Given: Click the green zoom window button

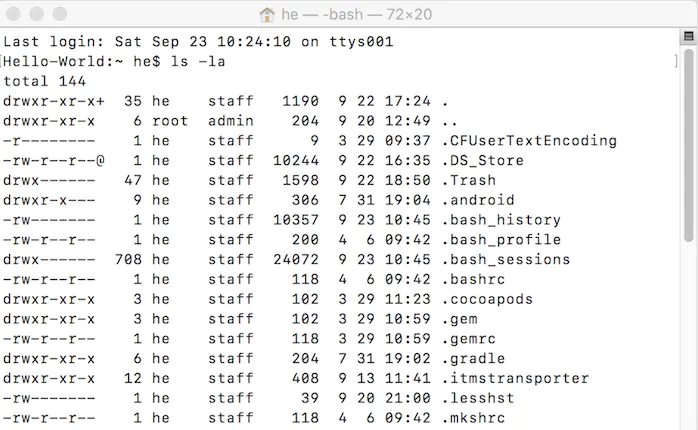Looking at the screenshot, I should [60, 14].
